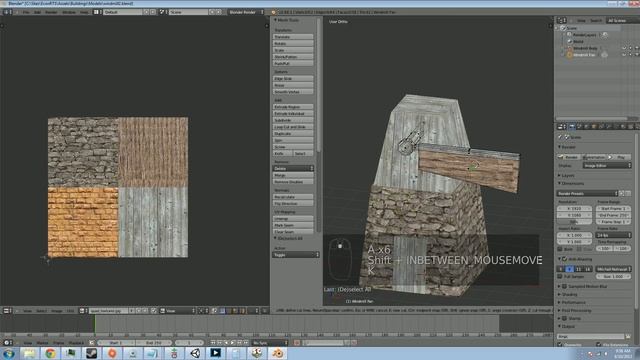Click the Loop Cut and Slide button
Image resolution: width=640 pixels, height=360 pixels.
[293, 127]
